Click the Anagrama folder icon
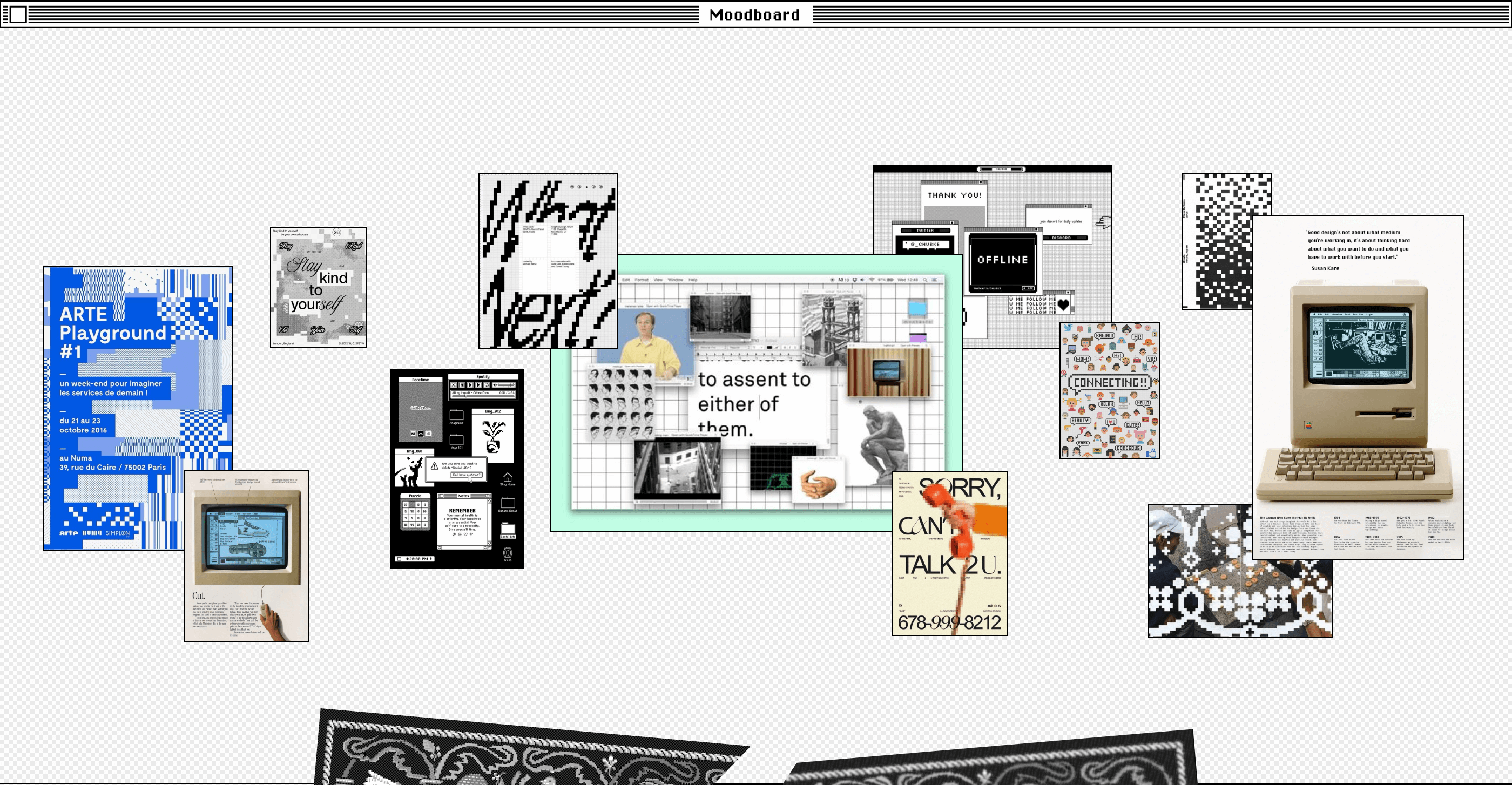The height and width of the screenshot is (785, 1512). 457,415
